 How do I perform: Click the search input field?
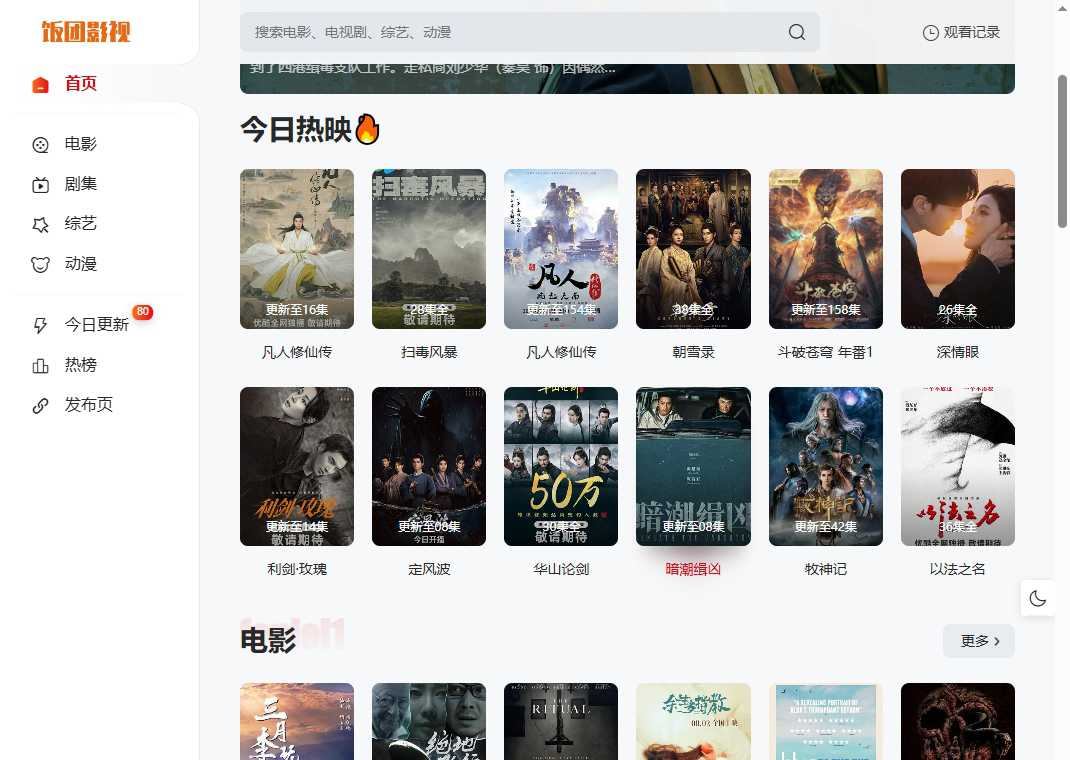pos(500,32)
